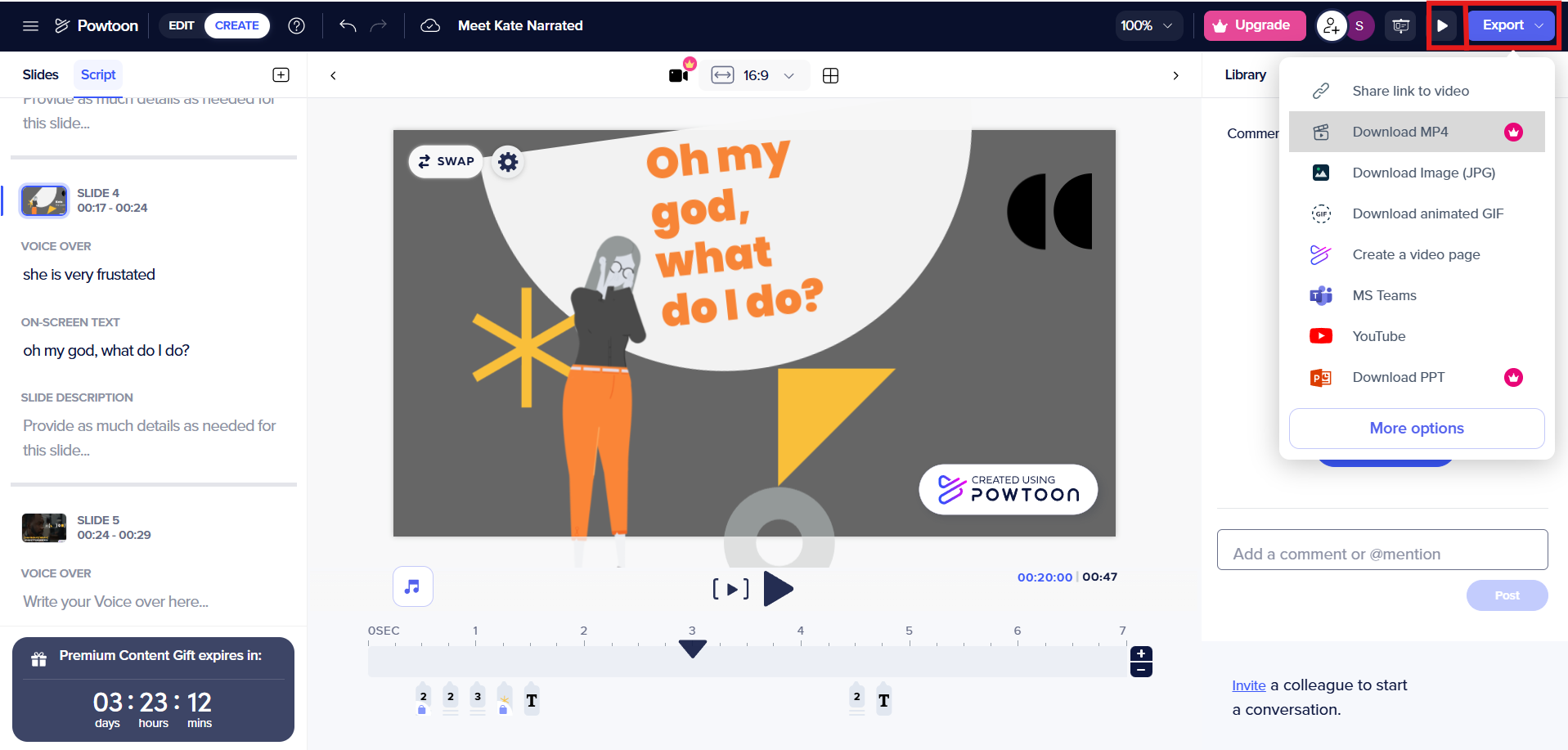Switch to the Script tab
Viewport: 1568px width, 750px height.
click(x=98, y=74)
